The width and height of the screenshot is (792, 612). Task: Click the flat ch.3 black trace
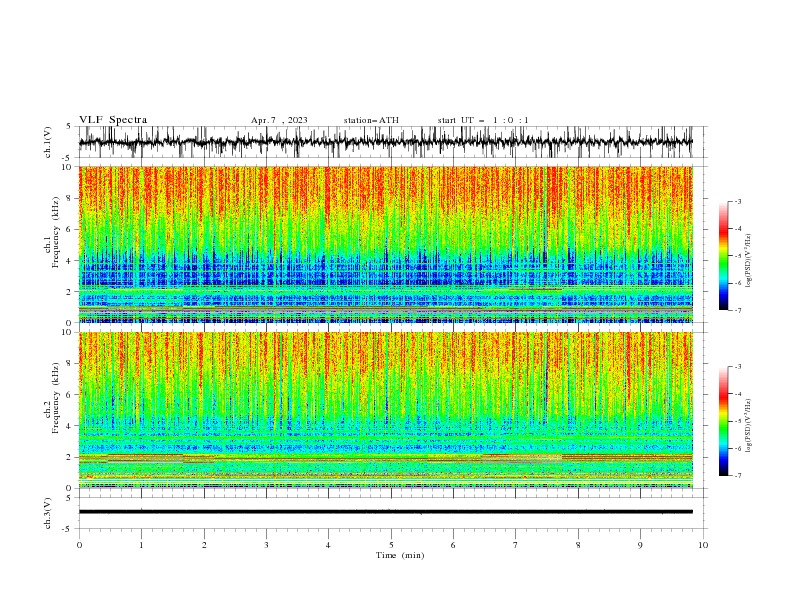pyautogui.click(x=385, y=512)
